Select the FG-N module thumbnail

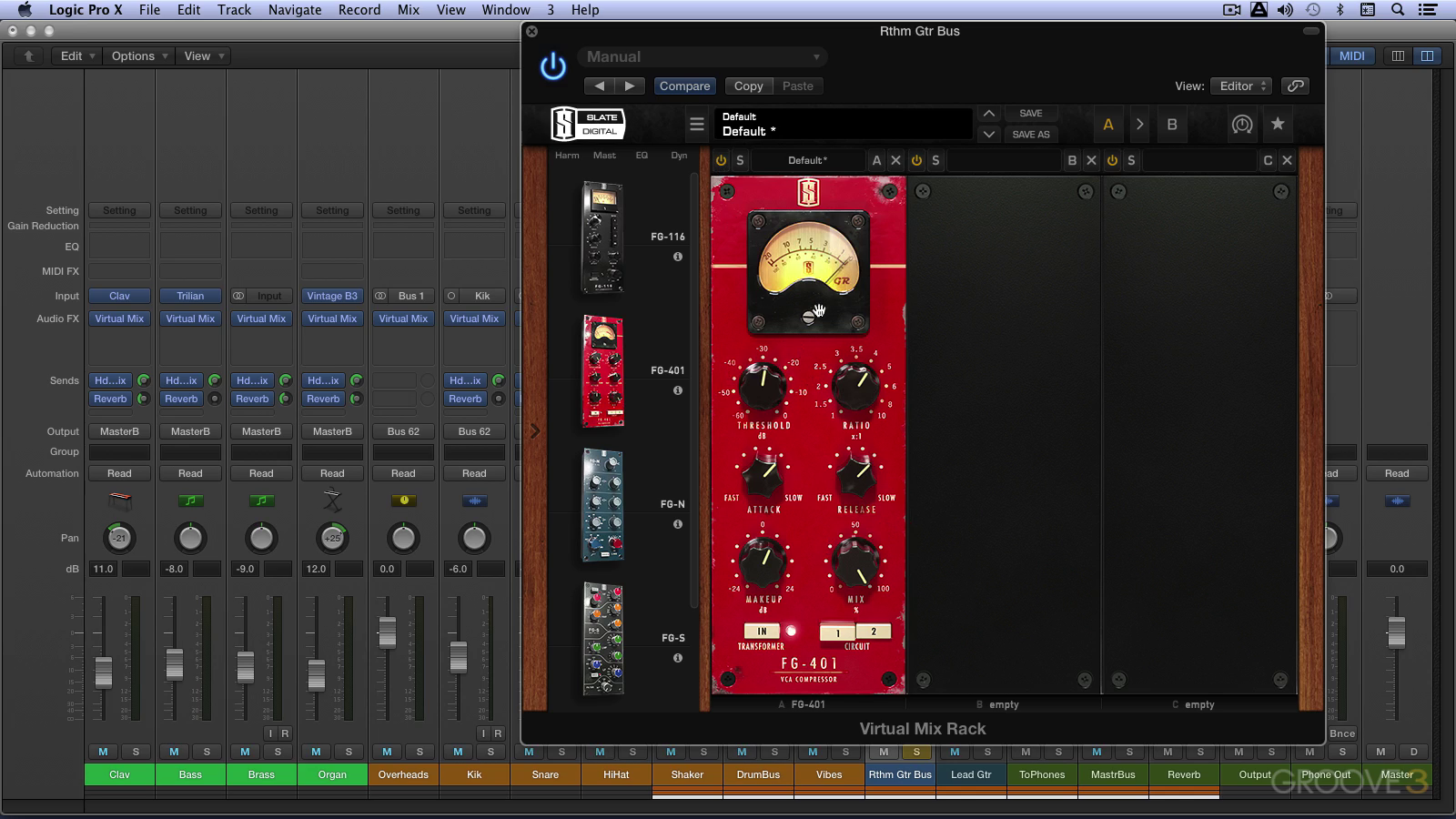tap(602, 505)
